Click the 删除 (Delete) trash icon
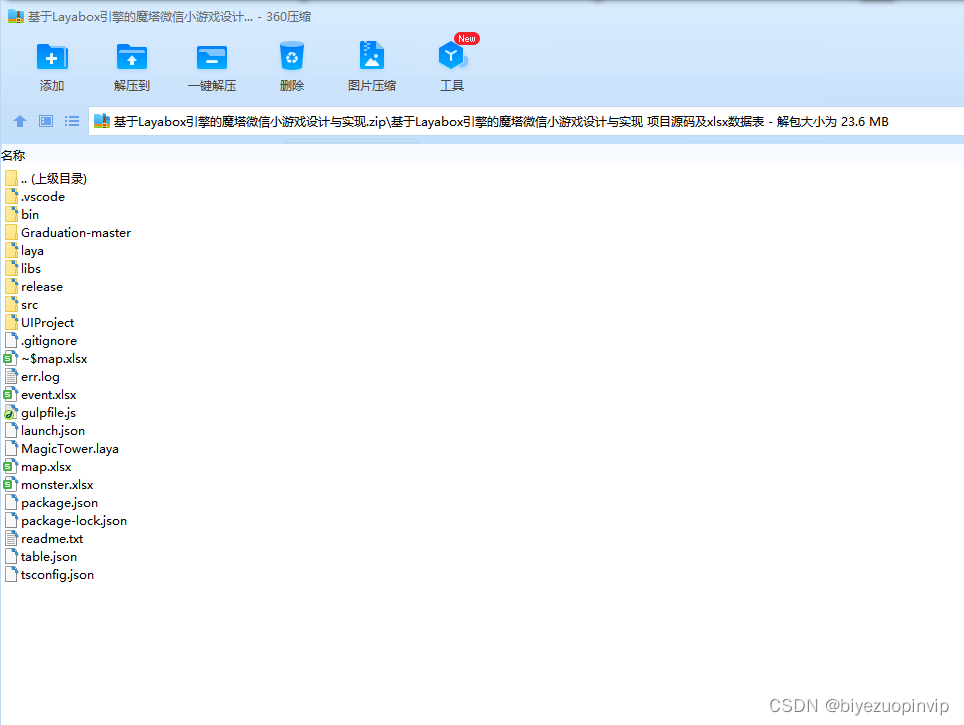Screen dimensions: 964x725 coord(291,57)
